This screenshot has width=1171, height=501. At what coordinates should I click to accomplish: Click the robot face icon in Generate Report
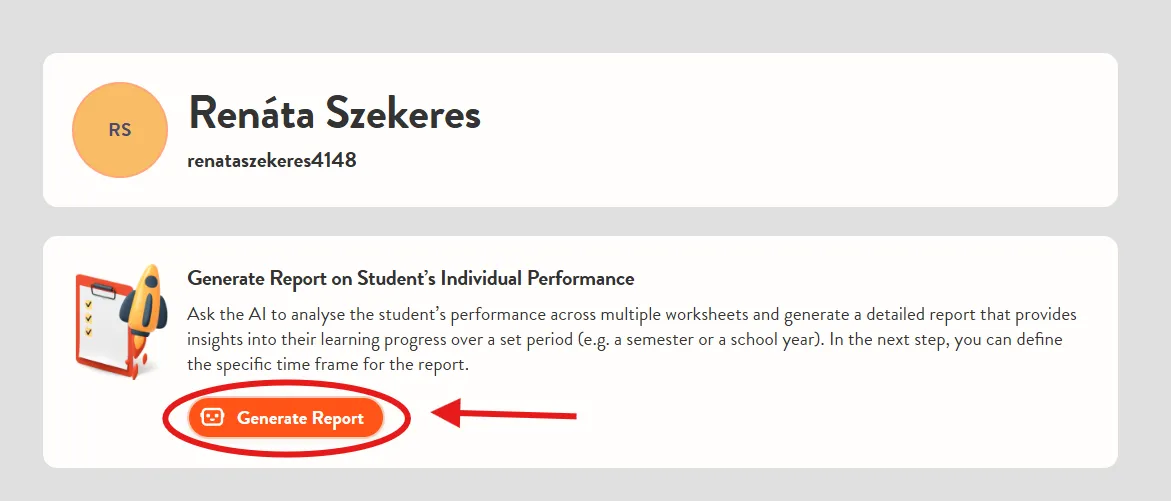point(213,418)
